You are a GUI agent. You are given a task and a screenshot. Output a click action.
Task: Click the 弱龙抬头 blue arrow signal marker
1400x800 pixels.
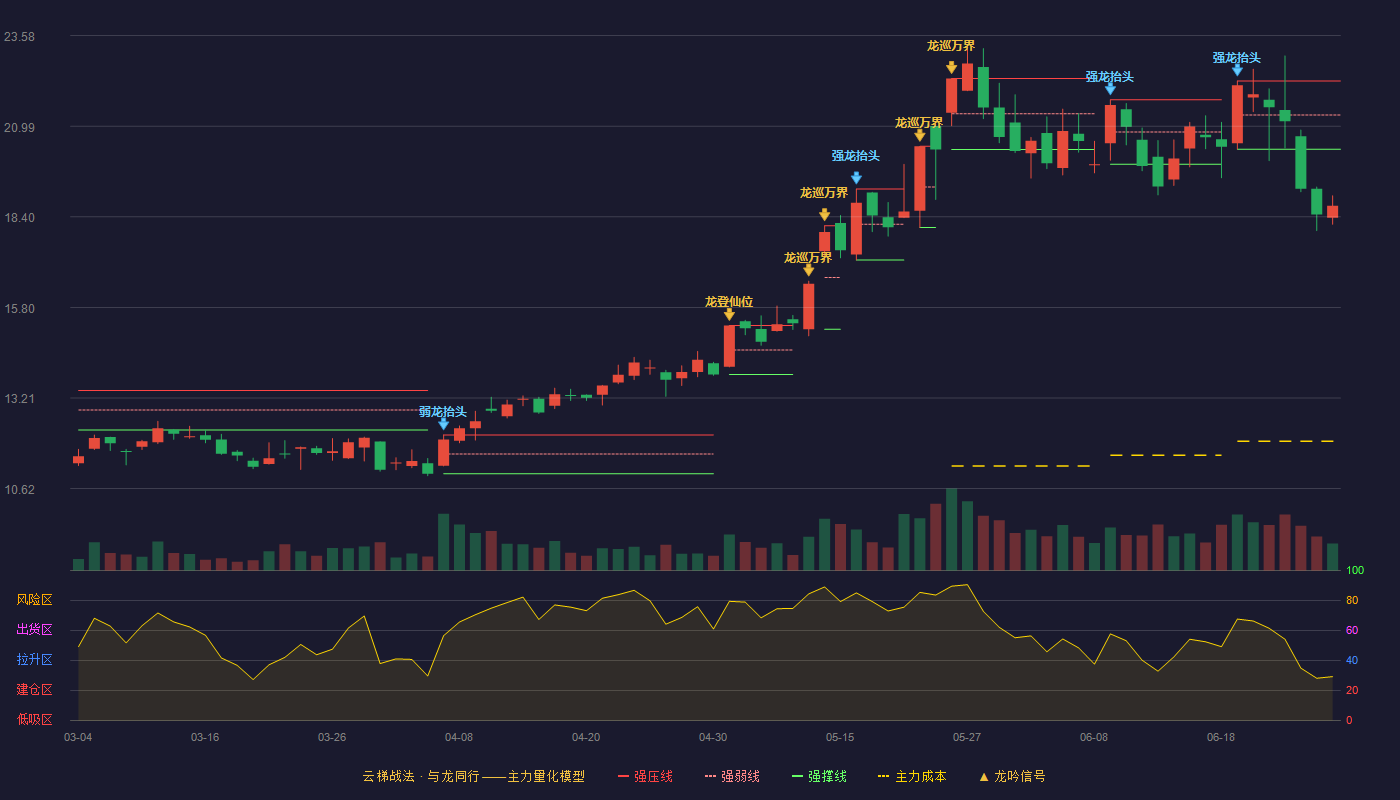point(443,424)
